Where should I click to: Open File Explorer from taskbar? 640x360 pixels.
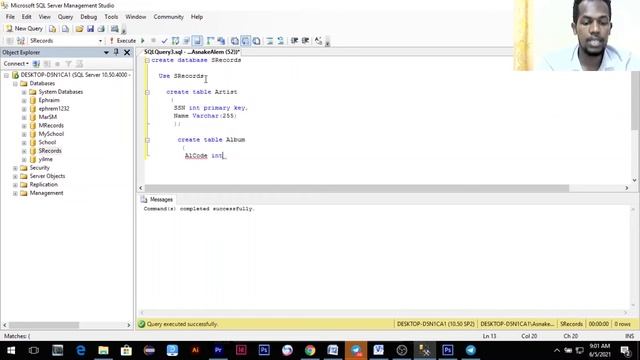click(103, 350)
